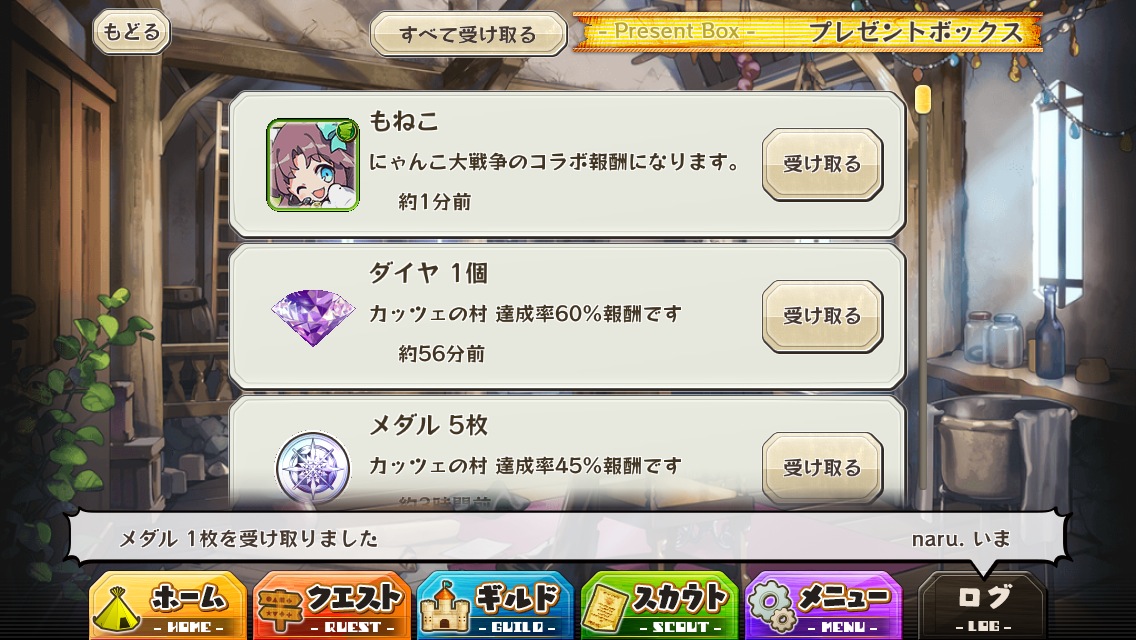Click the yellow scrollbar handle
Viewport: 1136px width, 640px height.
(x=923, y=99)
